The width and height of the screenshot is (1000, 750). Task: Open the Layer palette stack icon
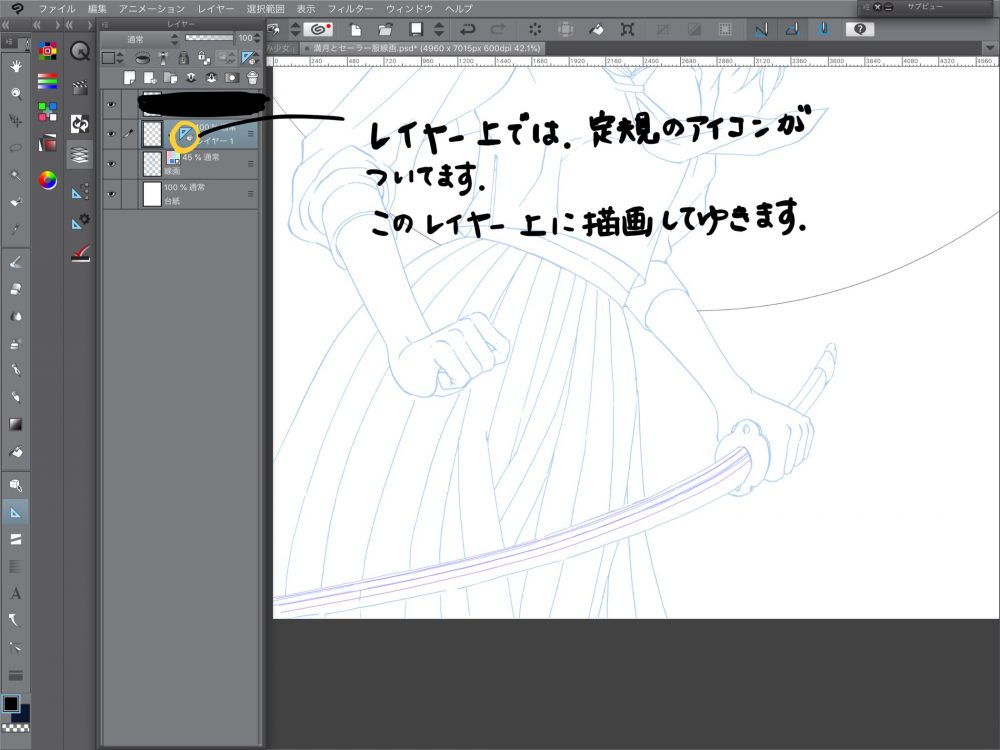point(80,155)
